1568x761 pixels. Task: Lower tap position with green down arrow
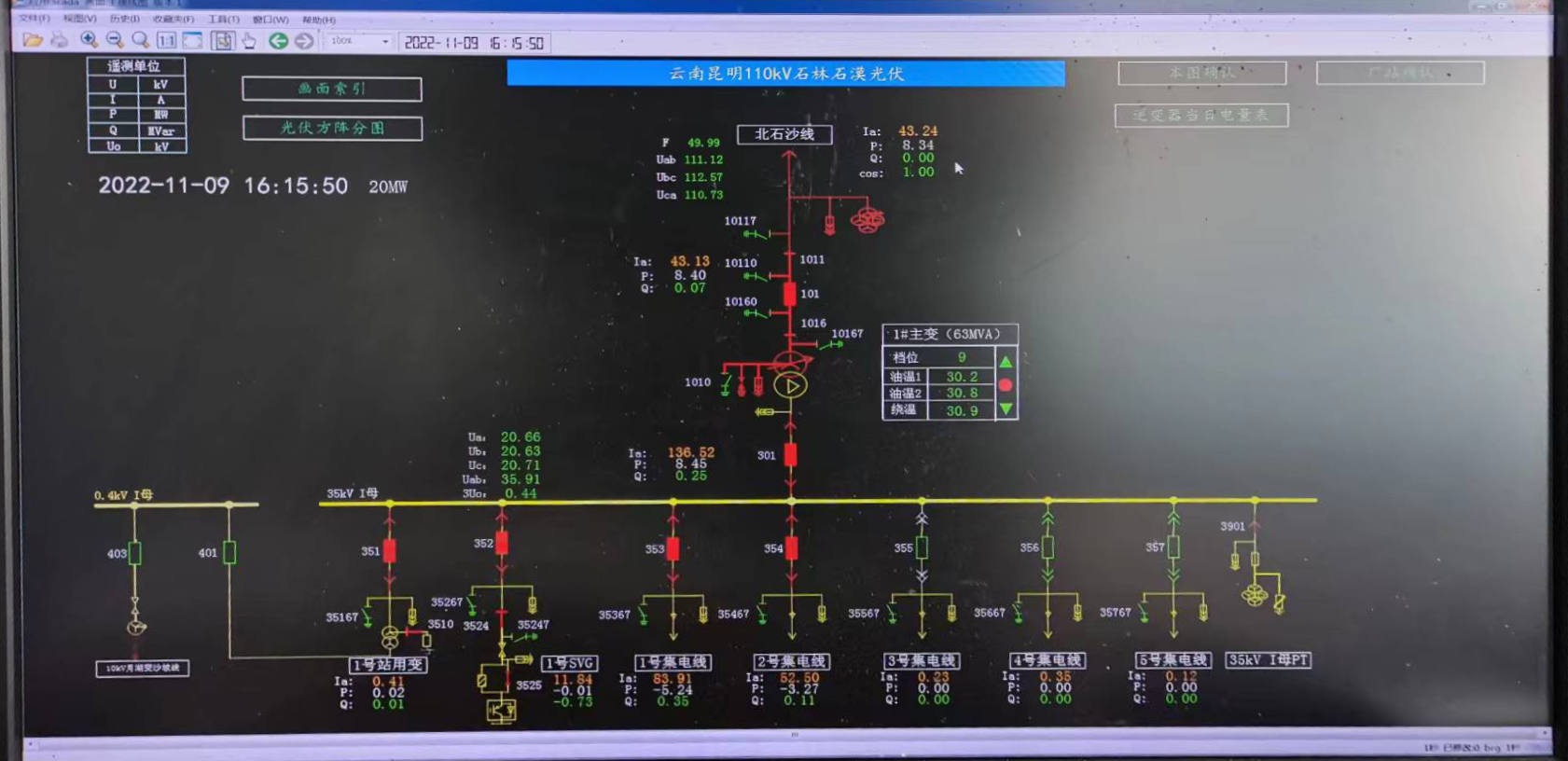click(1006, 408)
